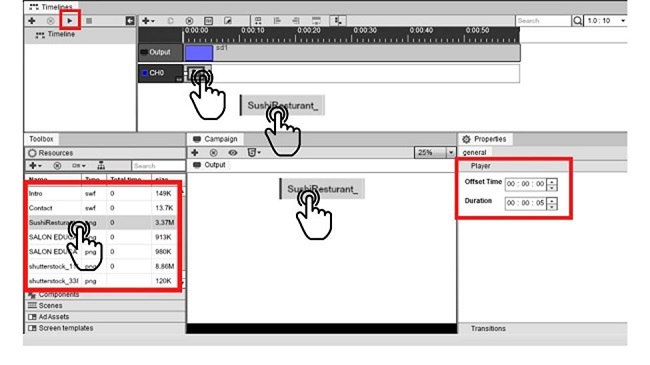The width and height of the screenshot is (650, 365).
Task: Click the Offset Time spinner arrows
Action: 552,184
